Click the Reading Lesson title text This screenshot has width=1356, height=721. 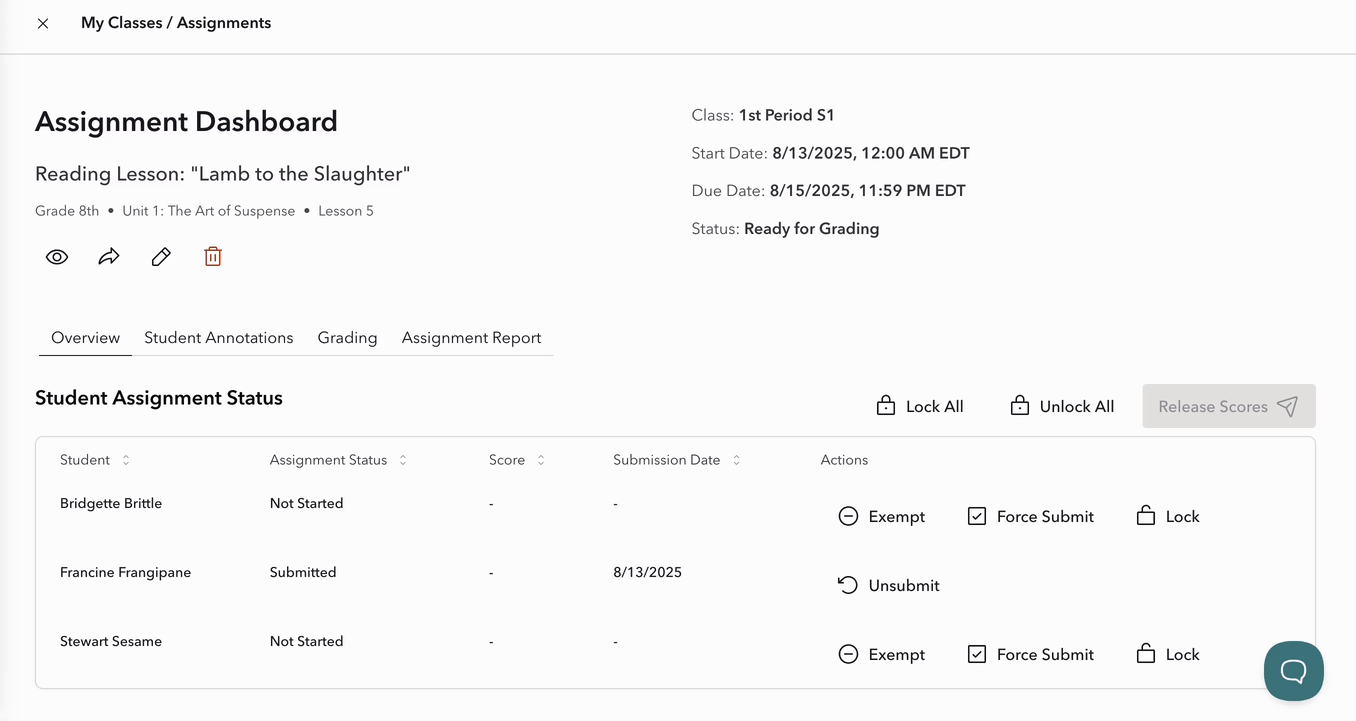tap(223, 174)
